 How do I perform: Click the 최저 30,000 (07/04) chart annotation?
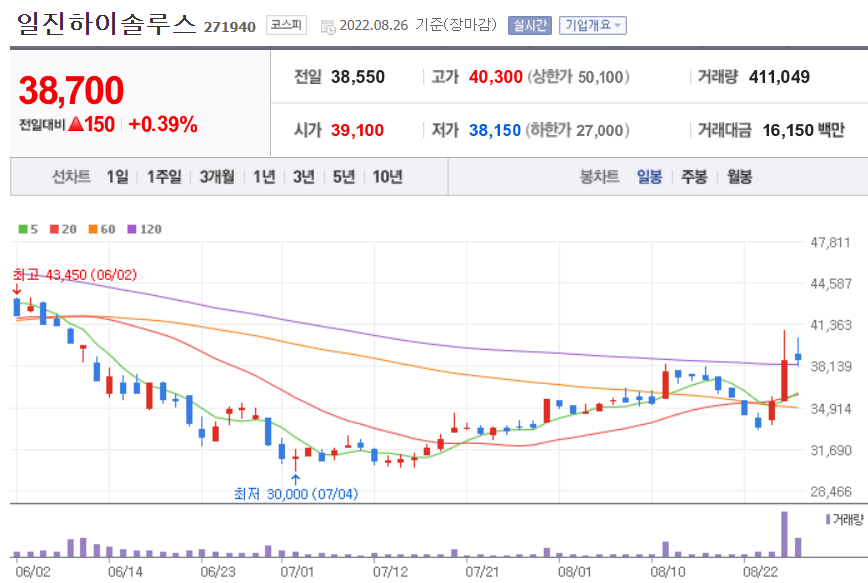click(x=296, y=494)
